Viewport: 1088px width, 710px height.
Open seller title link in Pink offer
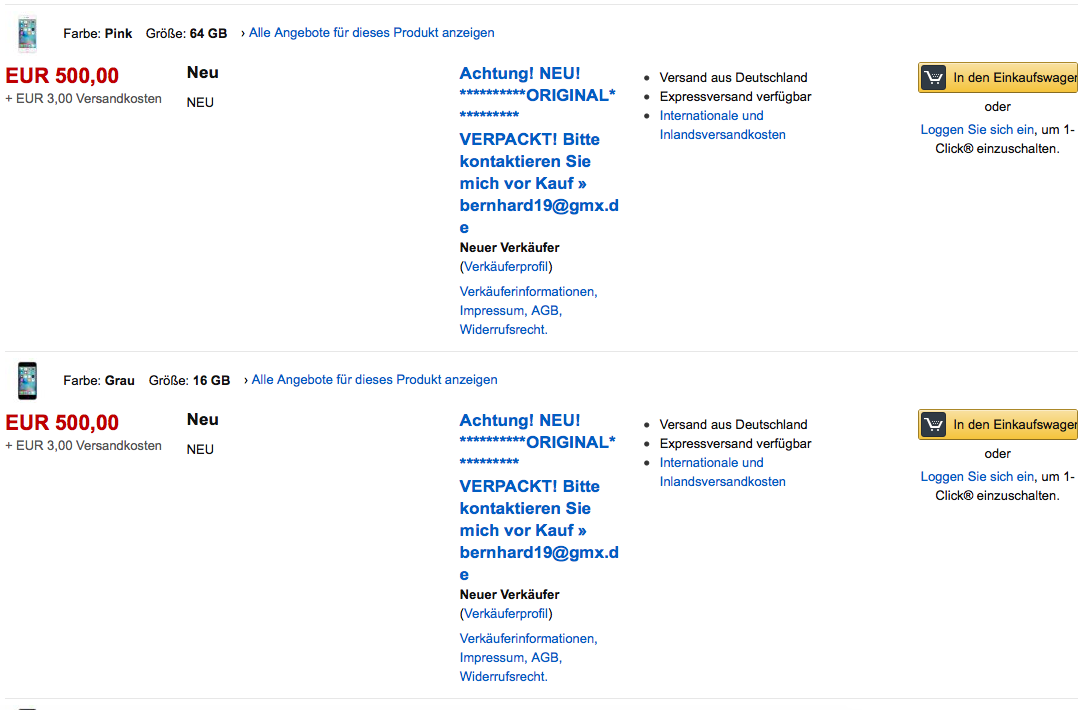click(538, 150)
